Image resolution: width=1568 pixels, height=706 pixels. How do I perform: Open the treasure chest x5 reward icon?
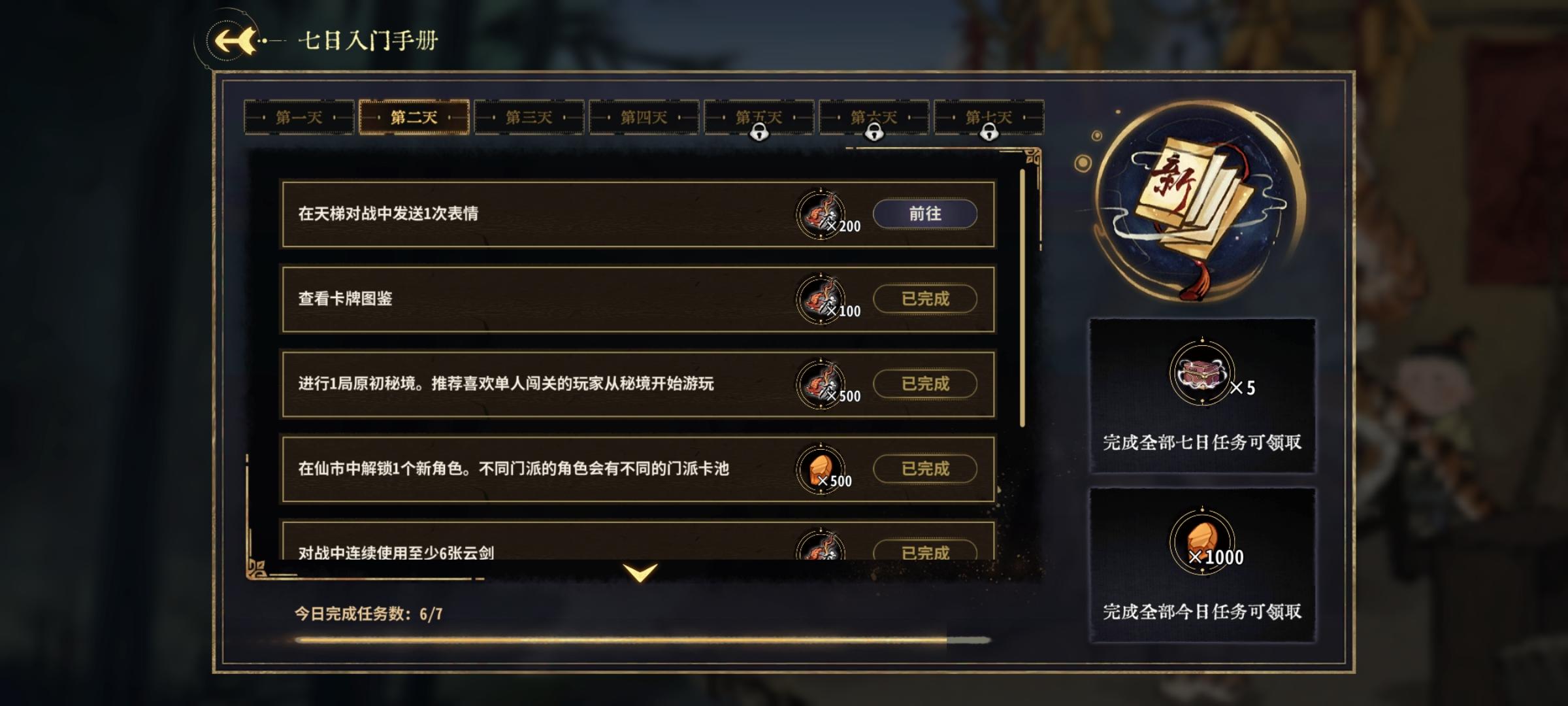[1202, 373]
